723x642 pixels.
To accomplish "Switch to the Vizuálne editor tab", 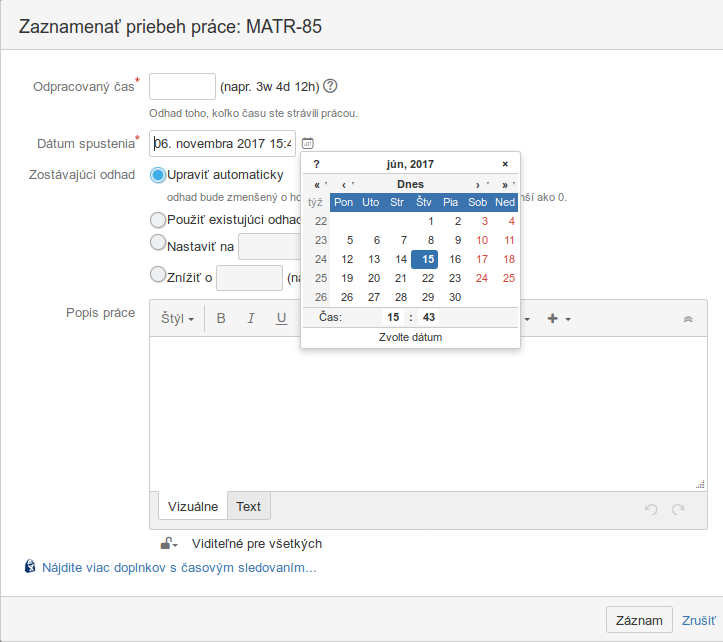I will (x=193, y=506).
